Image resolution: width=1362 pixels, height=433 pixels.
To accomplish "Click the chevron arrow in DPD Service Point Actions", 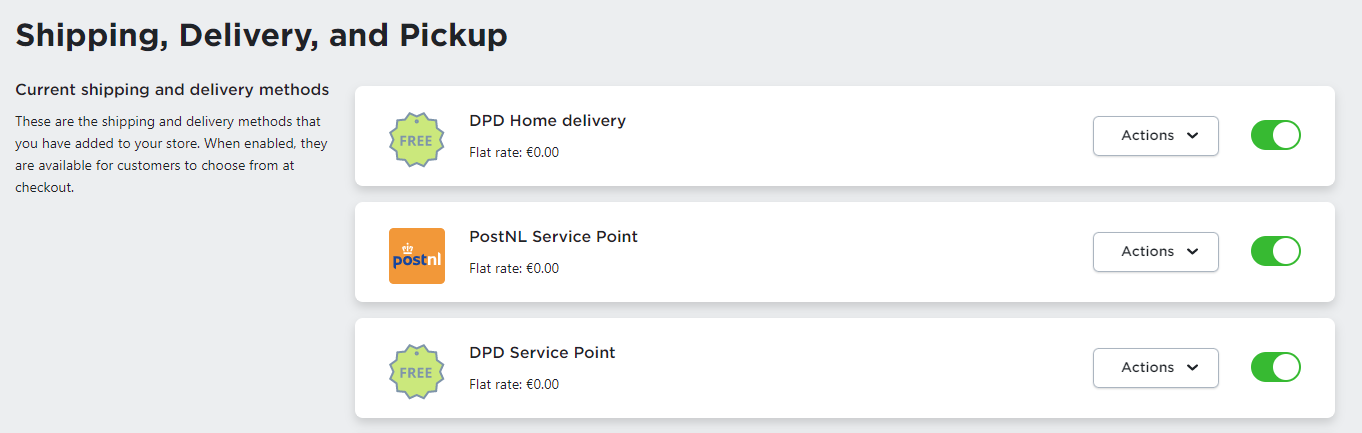I will point(1192,368).
